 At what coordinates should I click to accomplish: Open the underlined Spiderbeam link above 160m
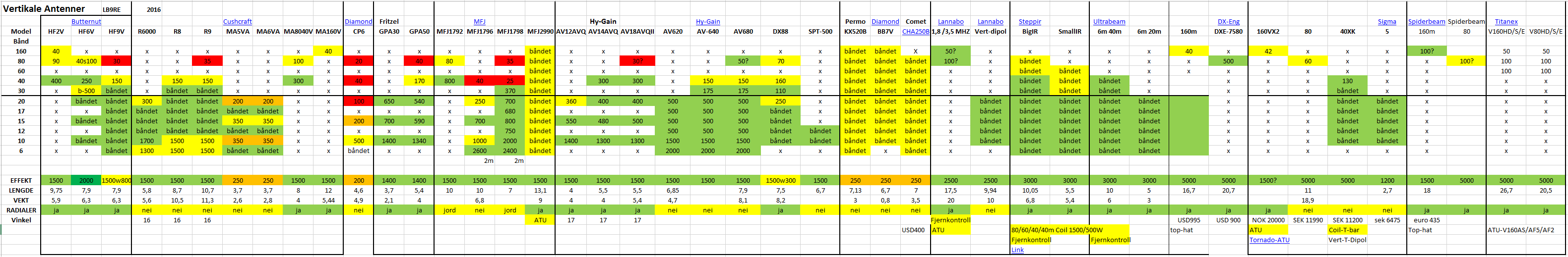click(x=1426, y=21)
